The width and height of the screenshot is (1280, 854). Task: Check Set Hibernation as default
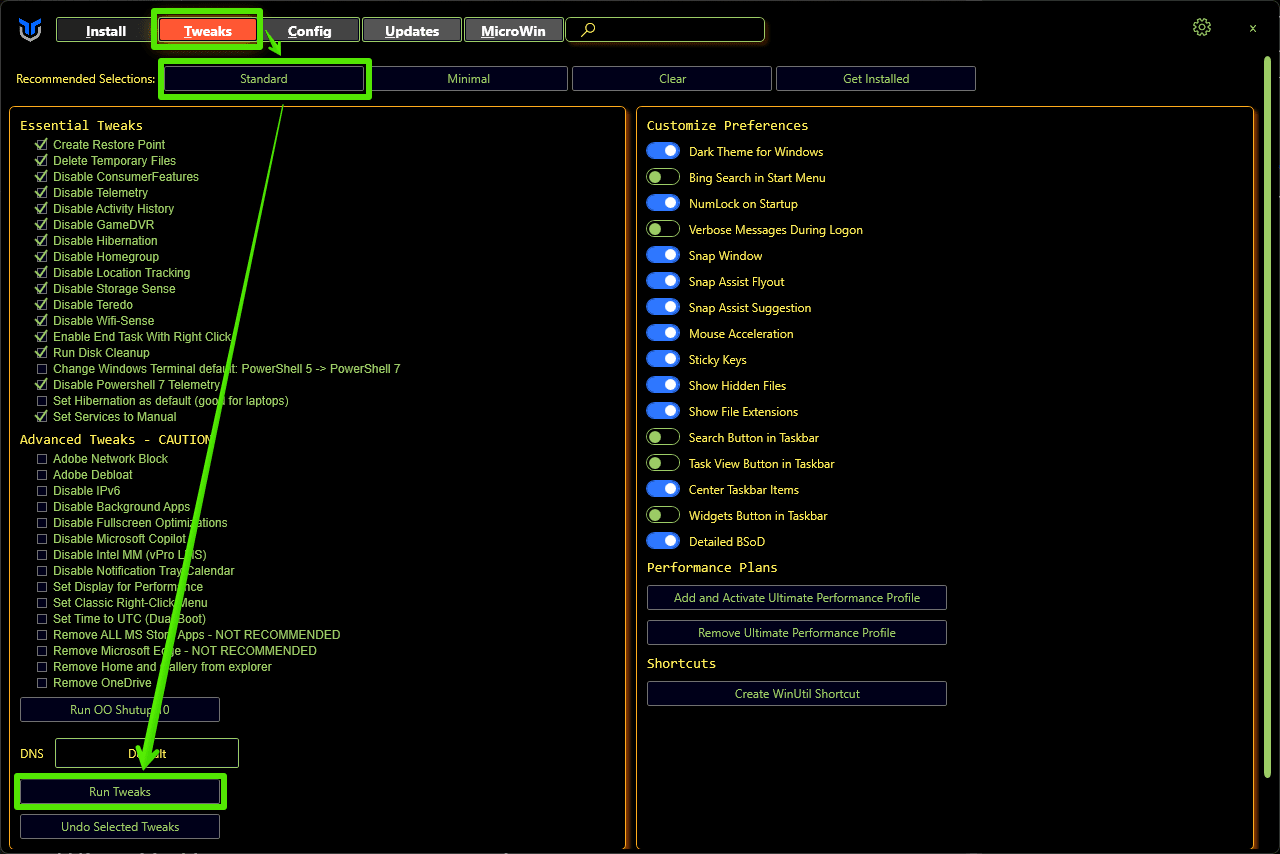(x=42, y=401)
